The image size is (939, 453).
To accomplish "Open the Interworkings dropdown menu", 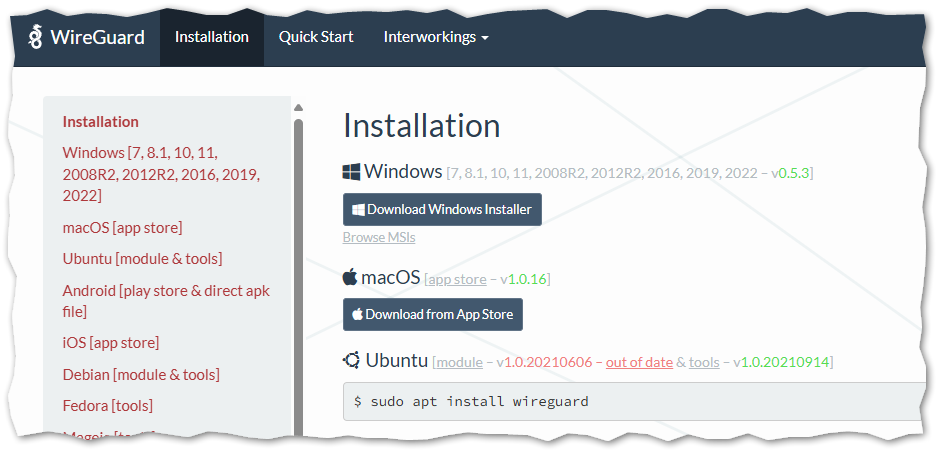I will click(x=436, y=37).
